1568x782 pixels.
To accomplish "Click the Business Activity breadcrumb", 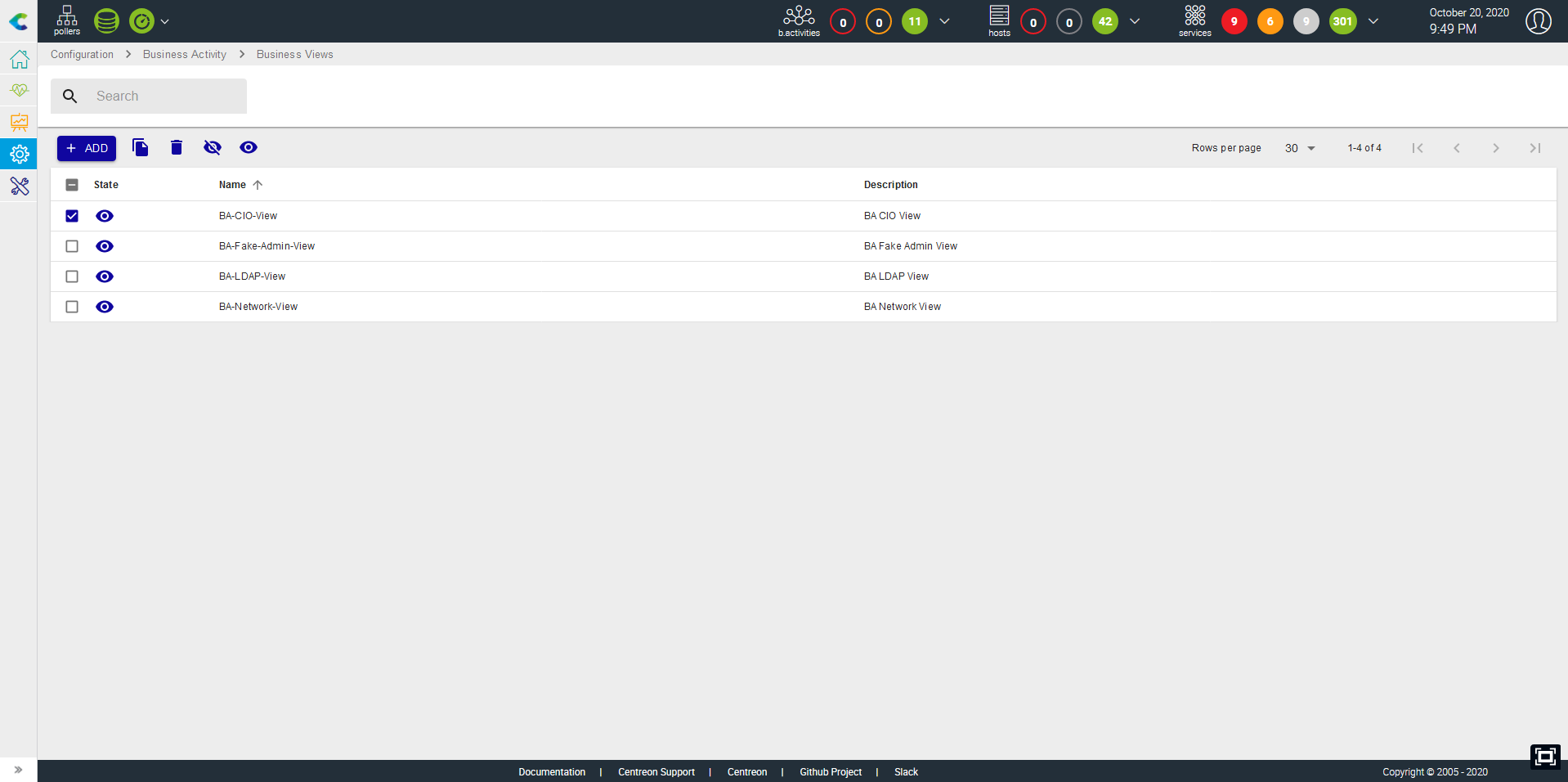I will [185, 55].
